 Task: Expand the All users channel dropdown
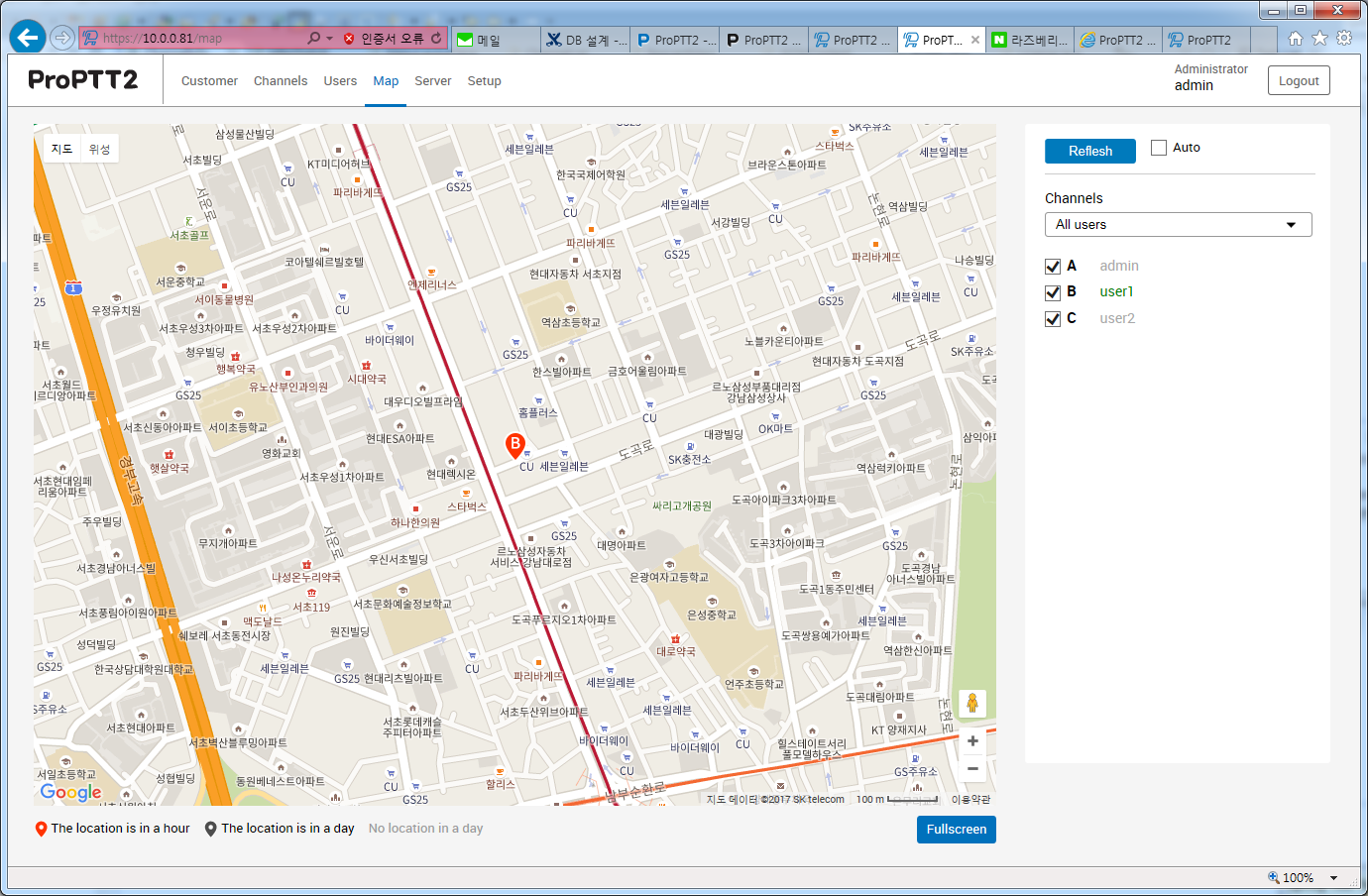(1178, 225)
